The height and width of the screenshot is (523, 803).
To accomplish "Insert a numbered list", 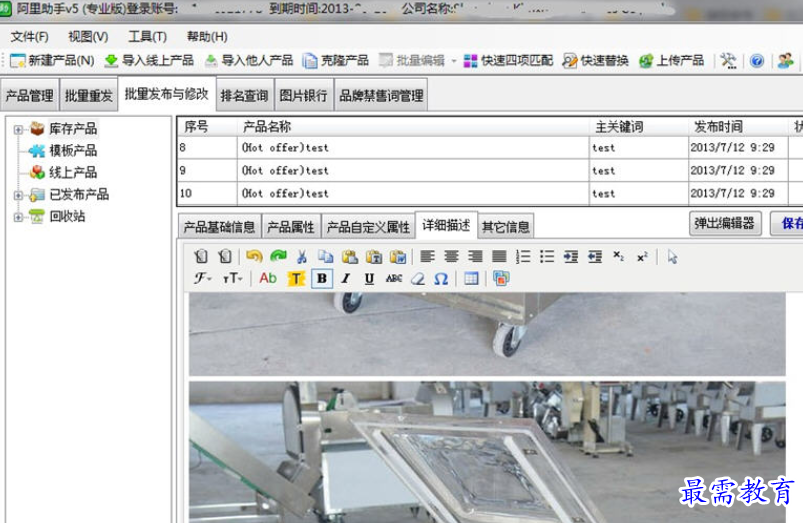I will click(523, 256).
